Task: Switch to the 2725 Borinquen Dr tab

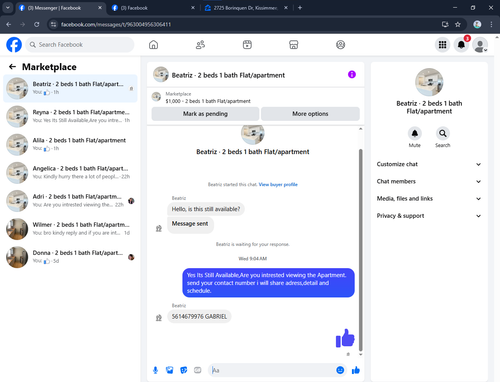Action: pos(246,8)
